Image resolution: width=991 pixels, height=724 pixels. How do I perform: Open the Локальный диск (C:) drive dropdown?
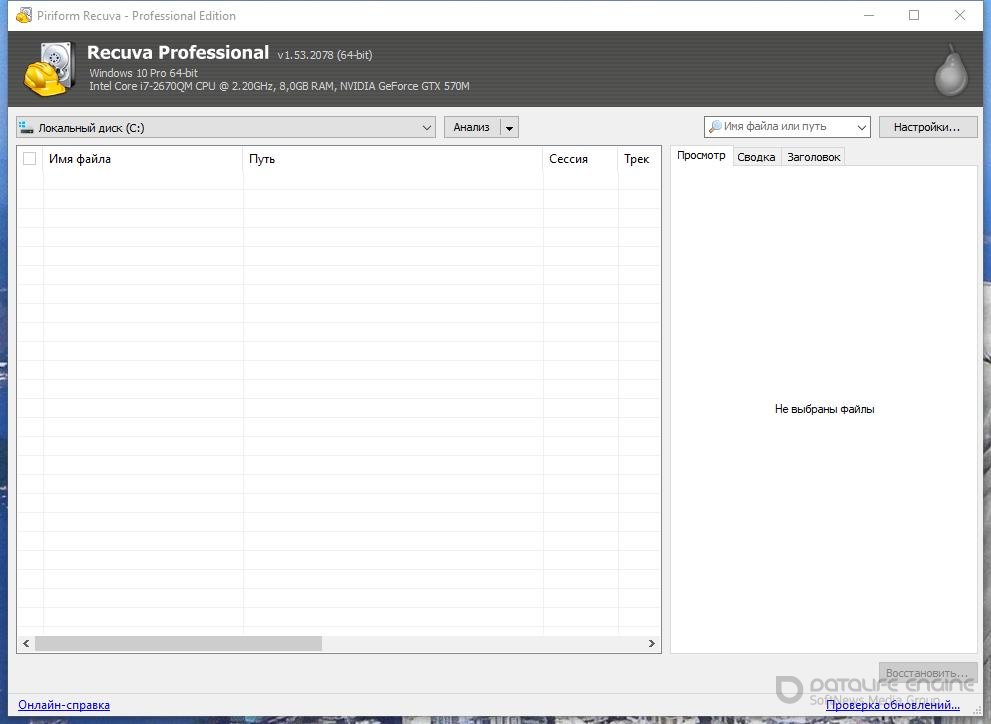pos(426,127)
